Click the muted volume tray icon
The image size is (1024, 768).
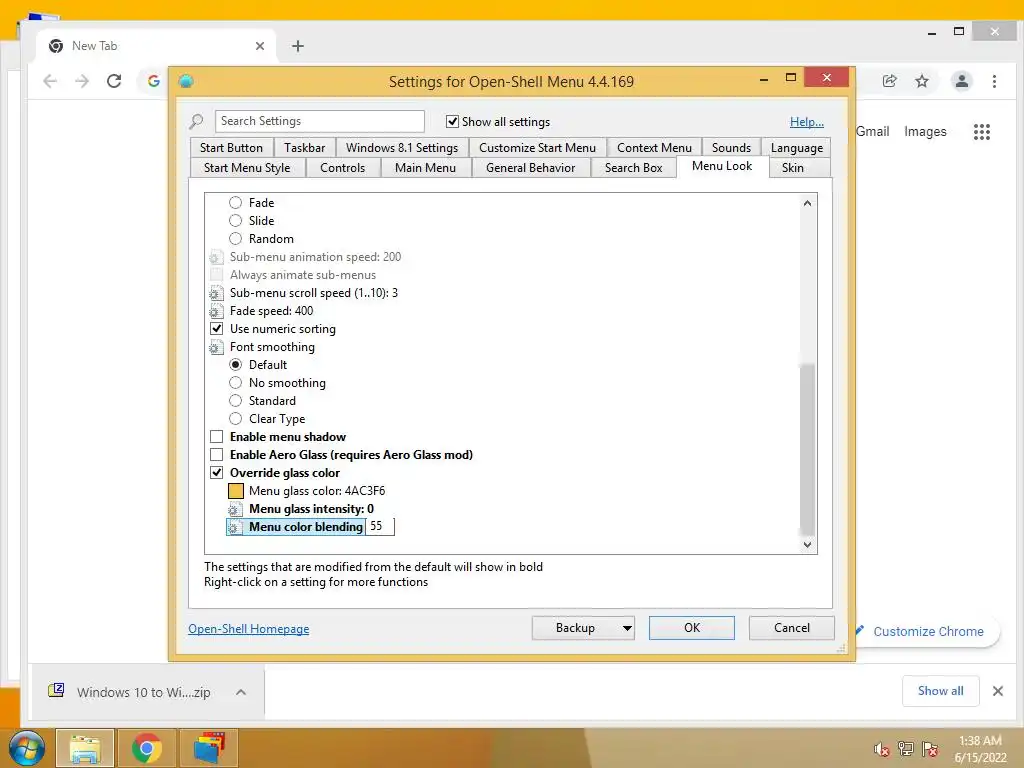click(882, 749)
